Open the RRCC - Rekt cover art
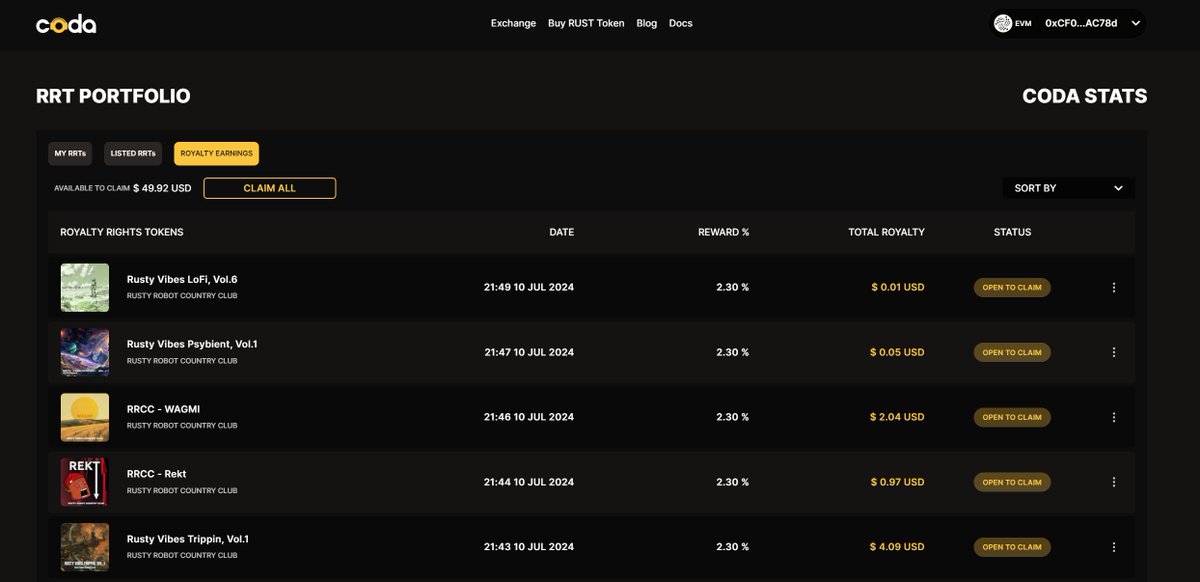Image resolution: width=1200 pixels, height=582 pixels. point(85,482)
